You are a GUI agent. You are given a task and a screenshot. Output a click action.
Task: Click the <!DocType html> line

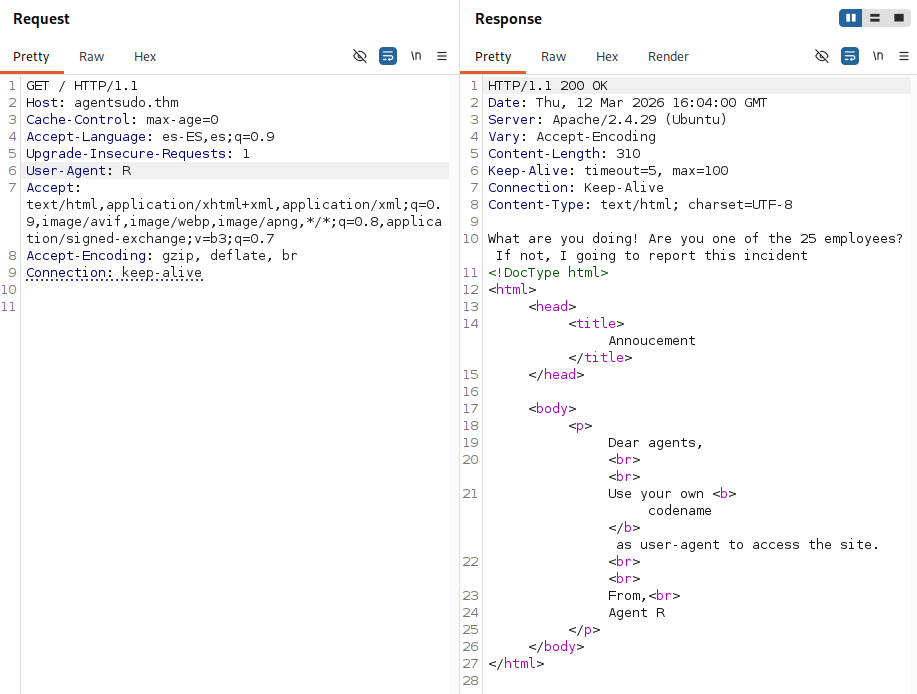[548, 272]
